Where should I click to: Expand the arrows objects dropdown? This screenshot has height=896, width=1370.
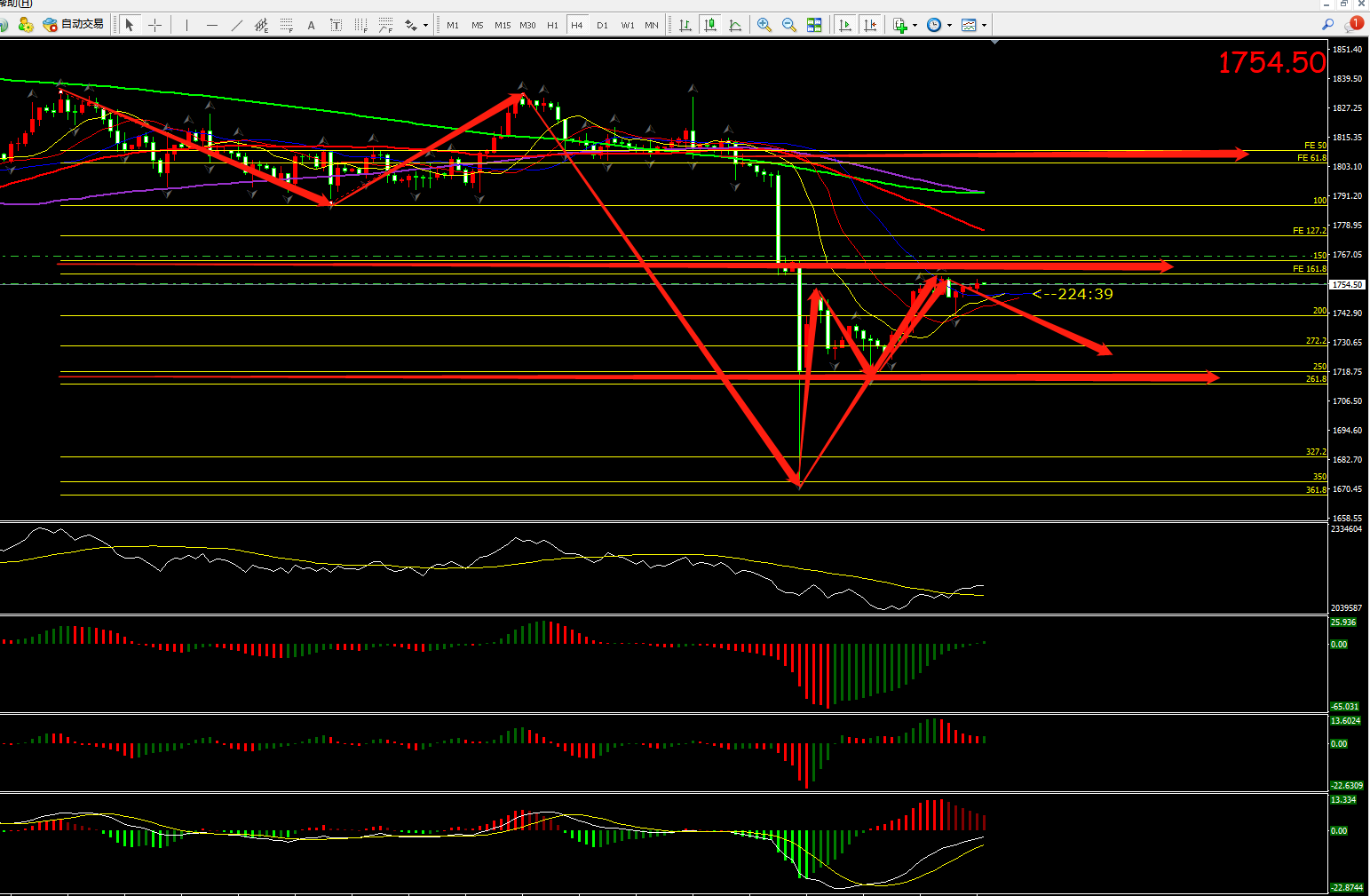coord(425,25)
